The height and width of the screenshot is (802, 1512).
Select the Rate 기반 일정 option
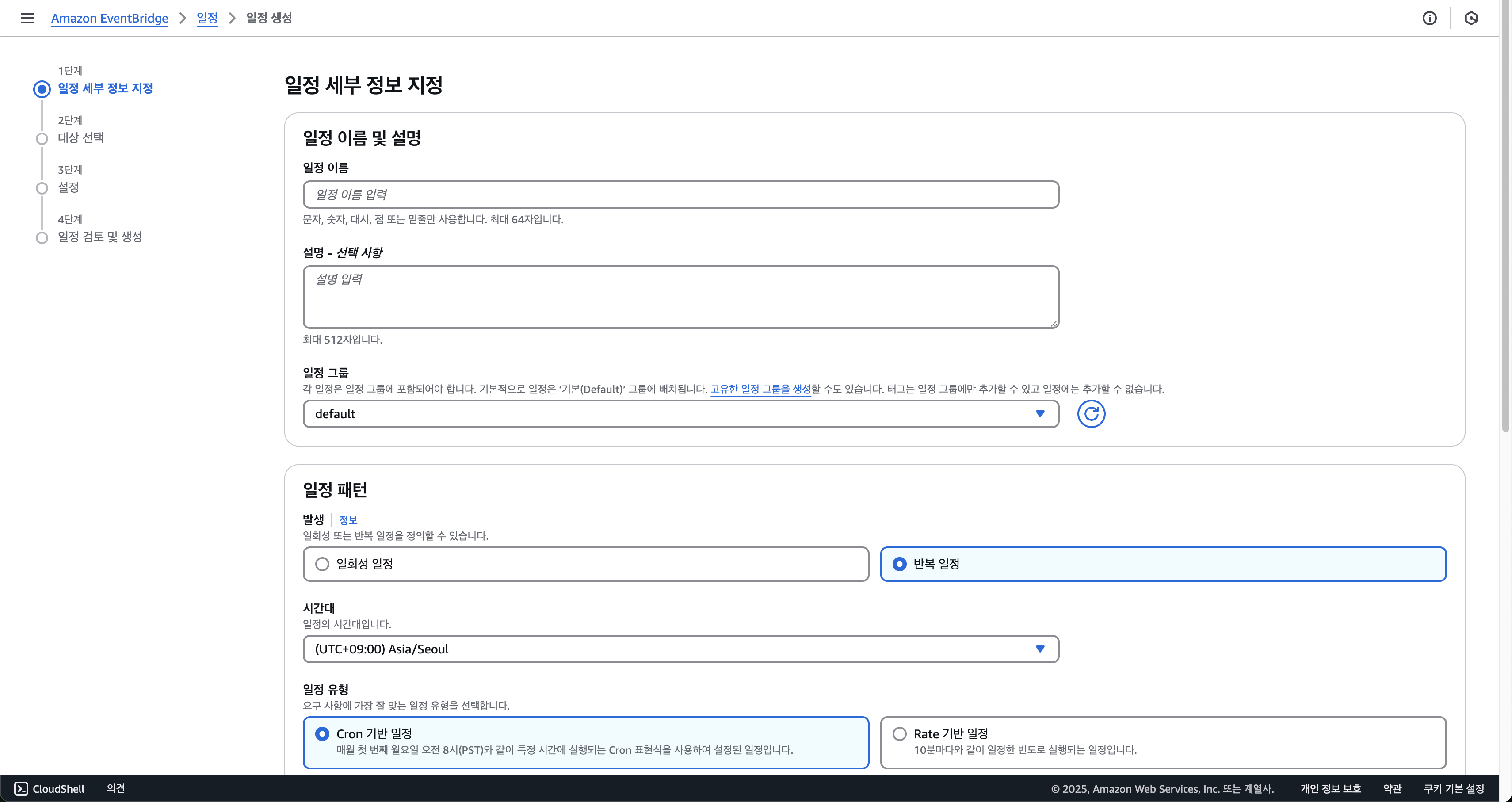click(899, 734)
